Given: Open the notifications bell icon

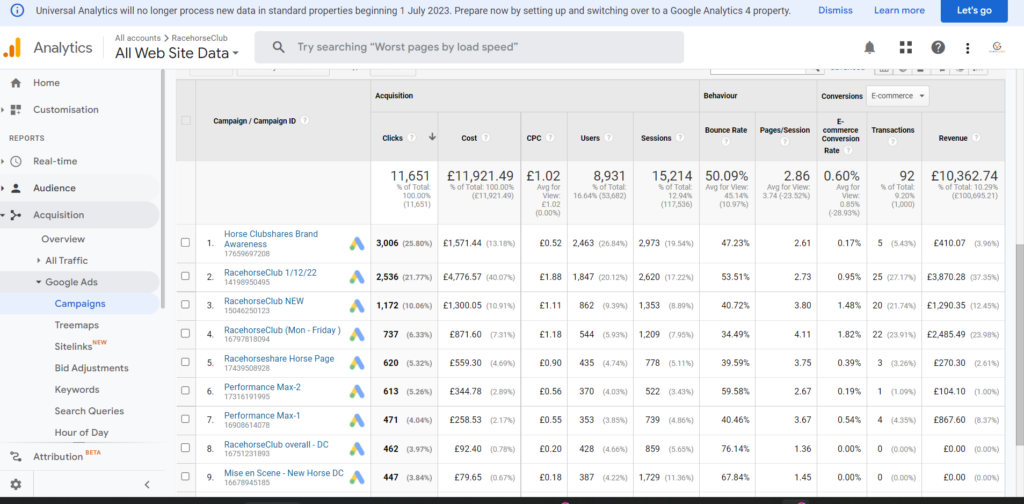Looking at the screenshot, I should click(x=869, y=47).
